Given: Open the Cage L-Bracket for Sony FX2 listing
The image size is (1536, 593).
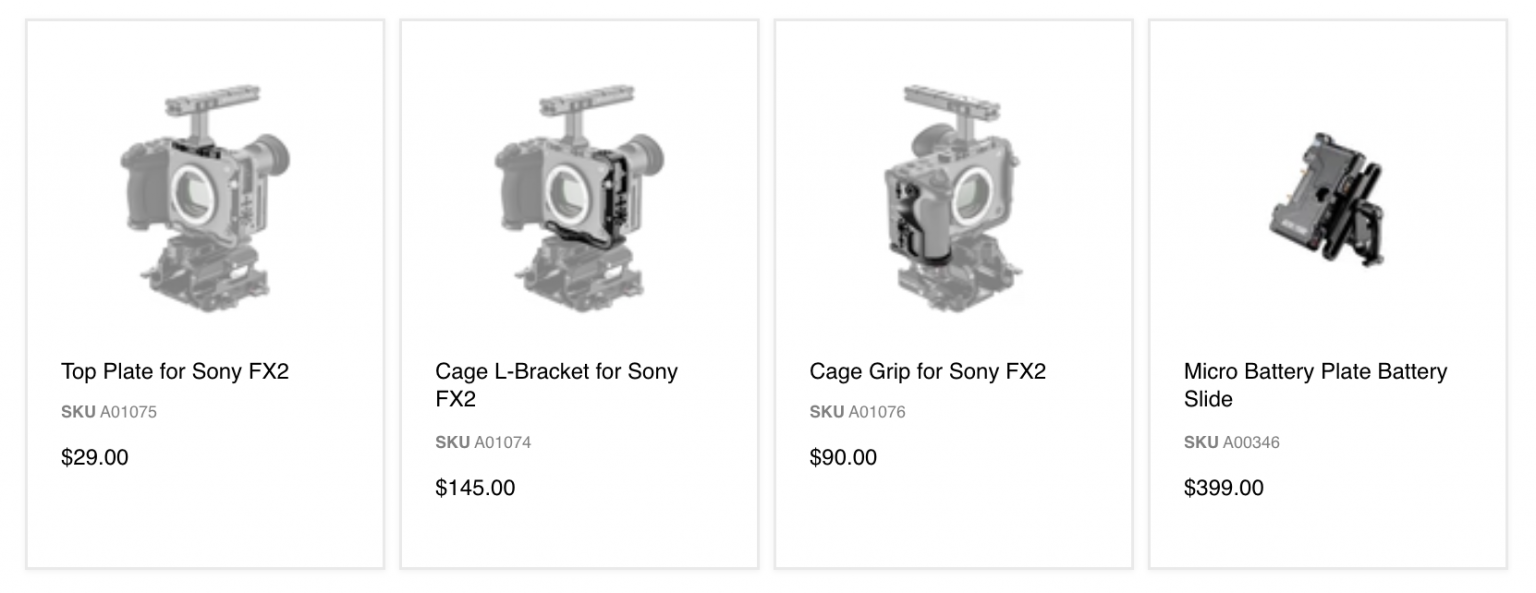Looking at the screenshot, I should point(555,384).
